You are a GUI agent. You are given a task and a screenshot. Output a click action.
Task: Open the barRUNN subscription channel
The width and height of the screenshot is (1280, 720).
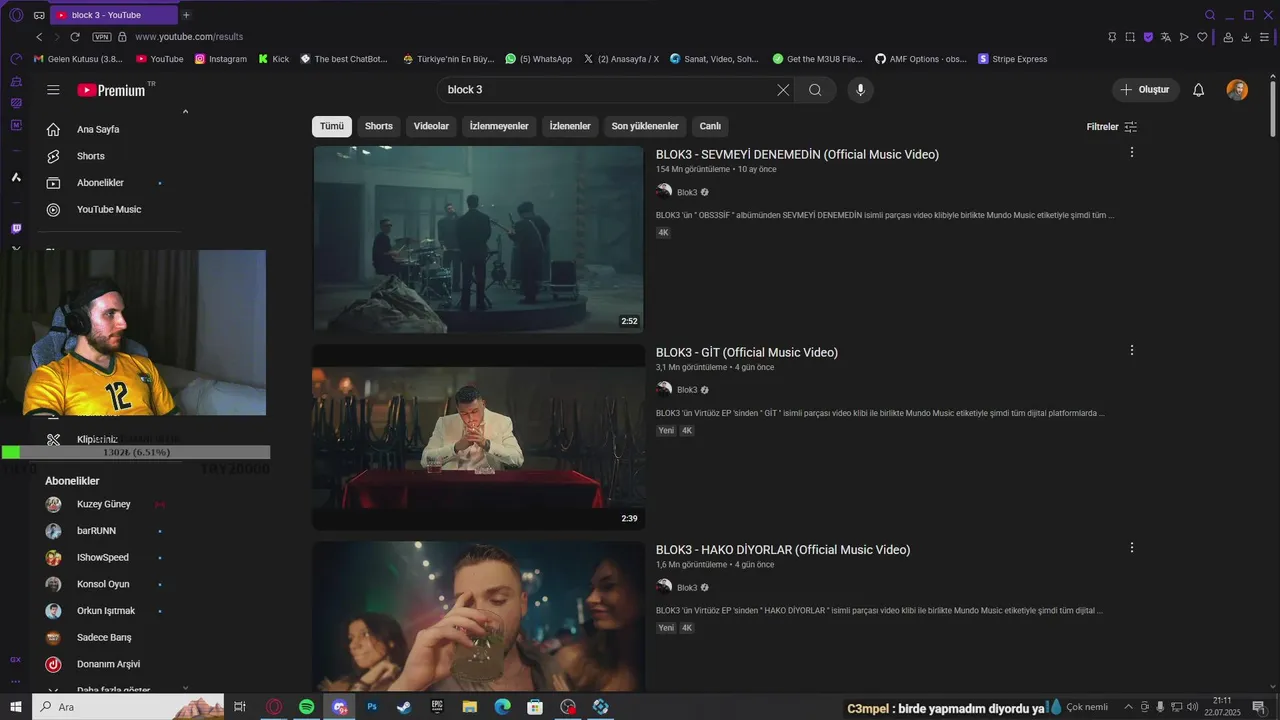tap(97, 531)
